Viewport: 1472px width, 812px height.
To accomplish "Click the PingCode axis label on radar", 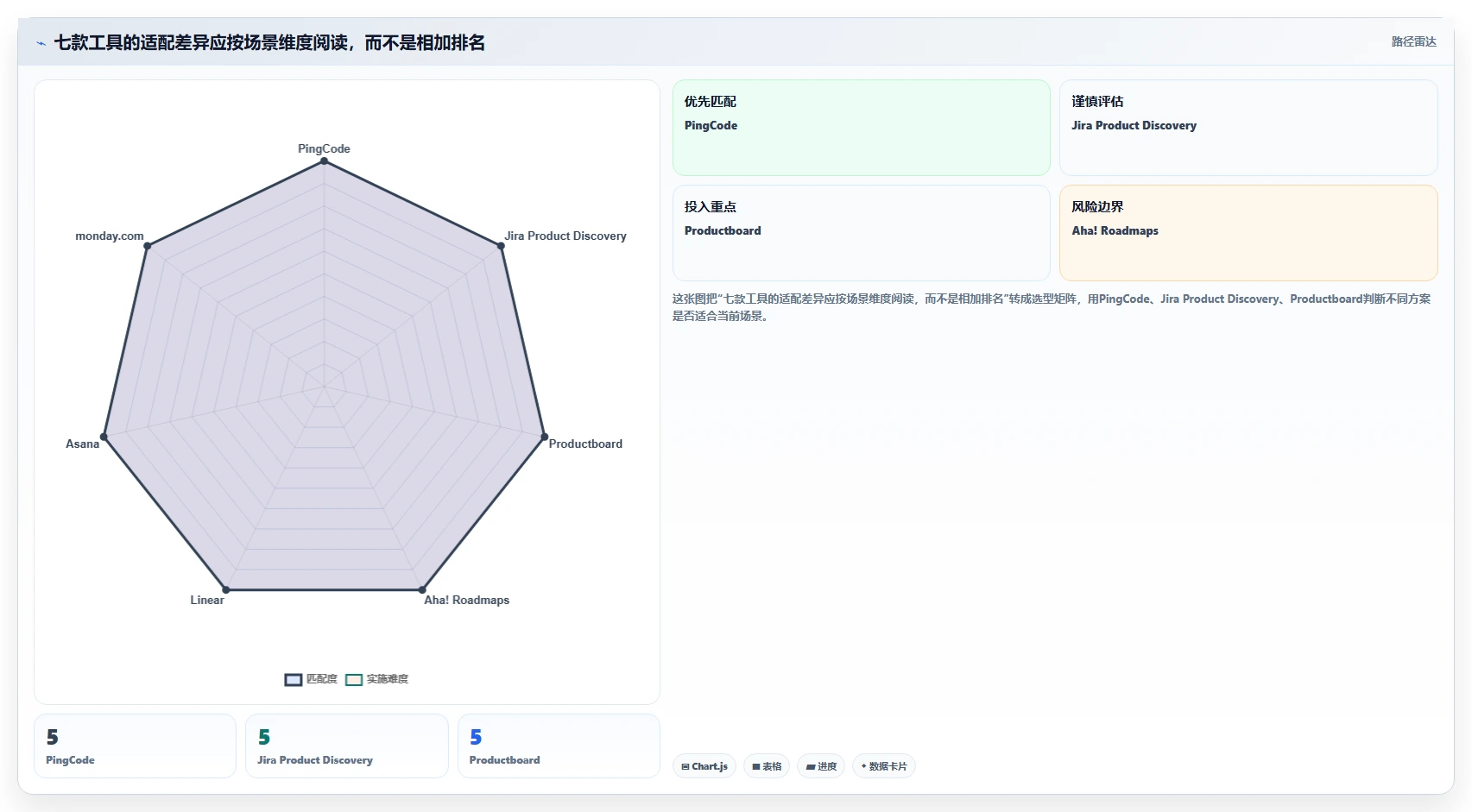I will (x=324, y=148).
